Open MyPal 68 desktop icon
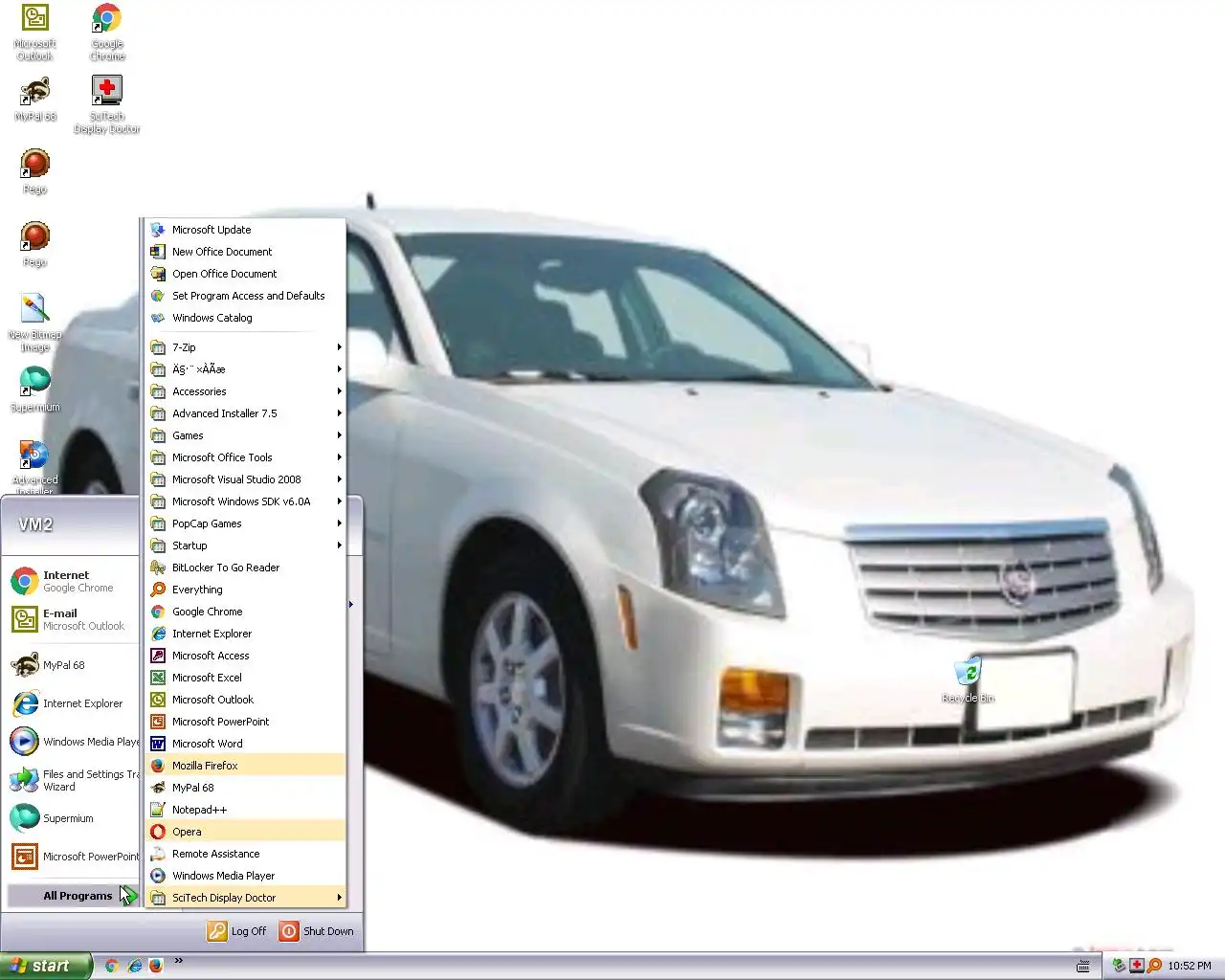The width and height of the screenshot is (1225, 980). point(34,99)
